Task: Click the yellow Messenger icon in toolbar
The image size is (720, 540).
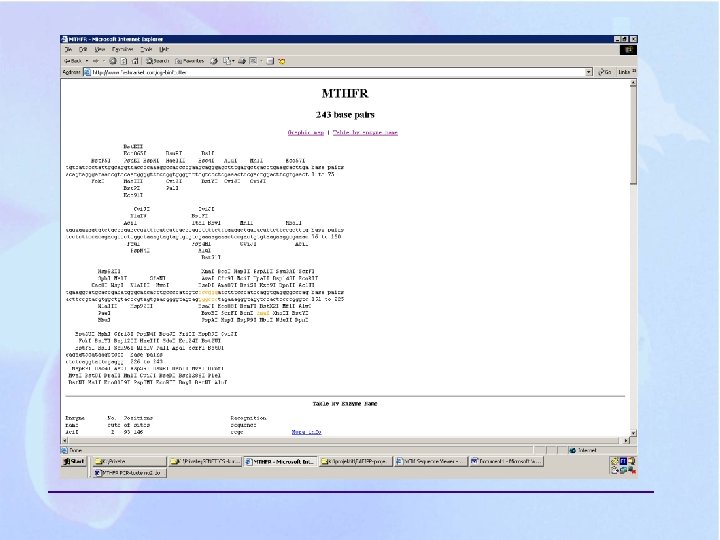Action: coord(281,61)
